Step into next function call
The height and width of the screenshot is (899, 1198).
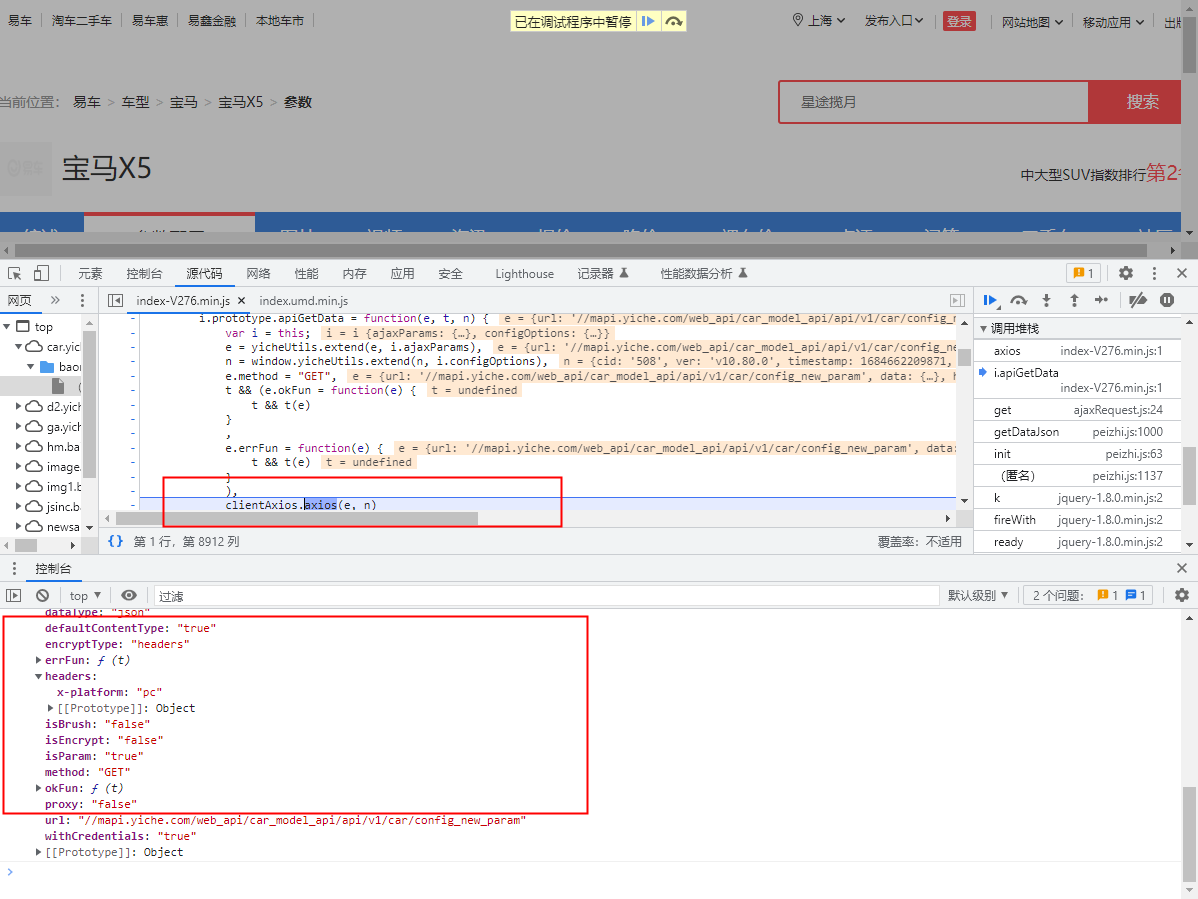click(x=1046, y=300)
